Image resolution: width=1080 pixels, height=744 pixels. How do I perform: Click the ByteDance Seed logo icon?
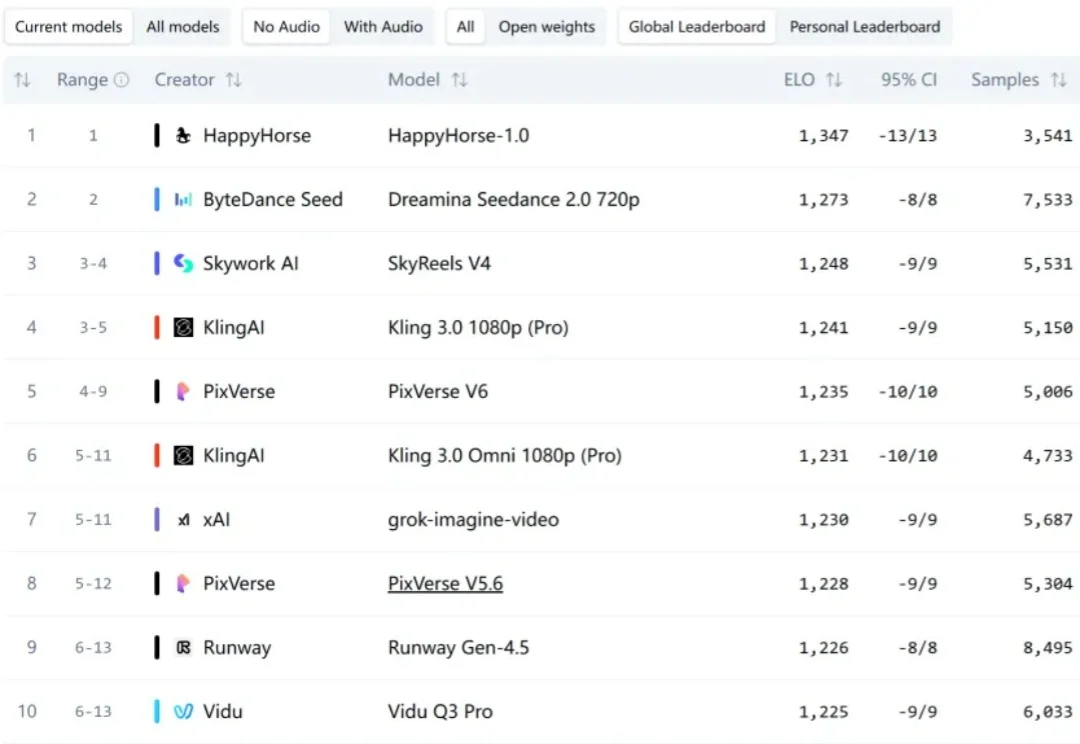point(183,200)
